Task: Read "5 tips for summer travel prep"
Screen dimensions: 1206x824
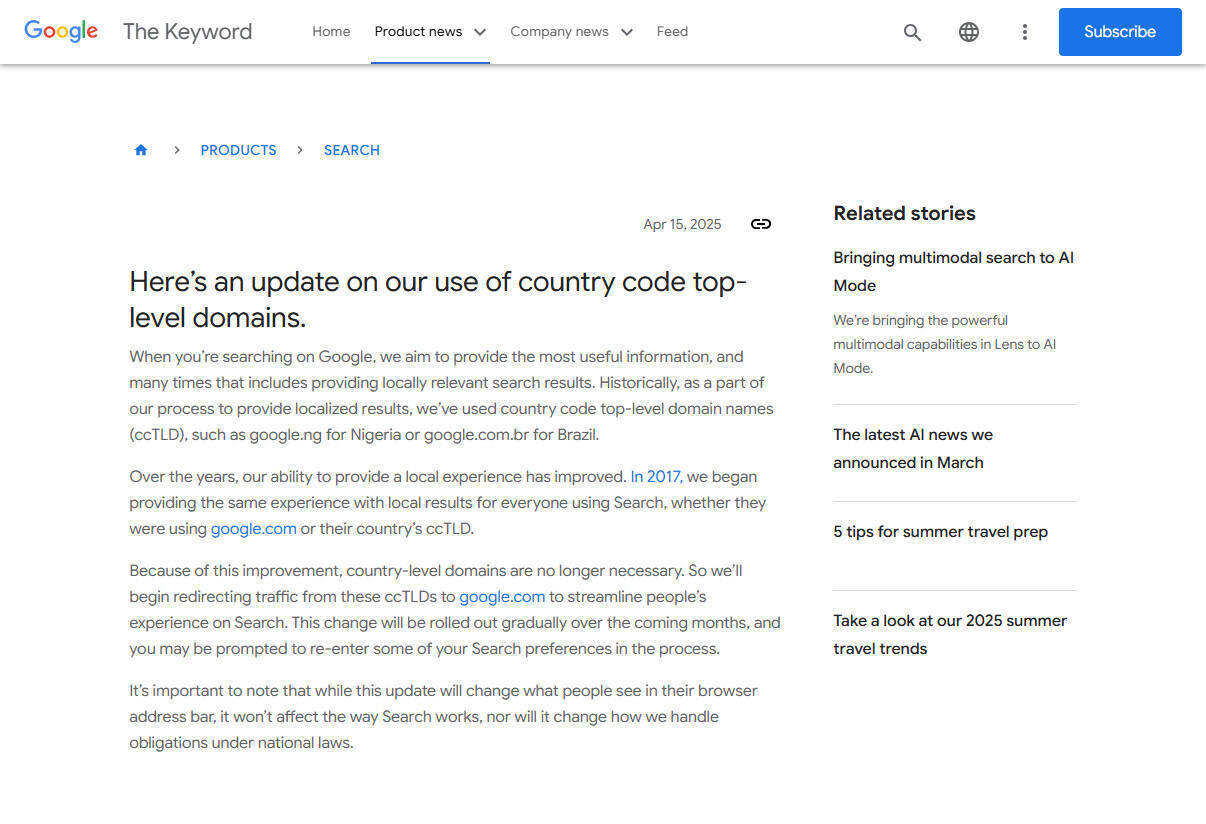Action: 940,532
